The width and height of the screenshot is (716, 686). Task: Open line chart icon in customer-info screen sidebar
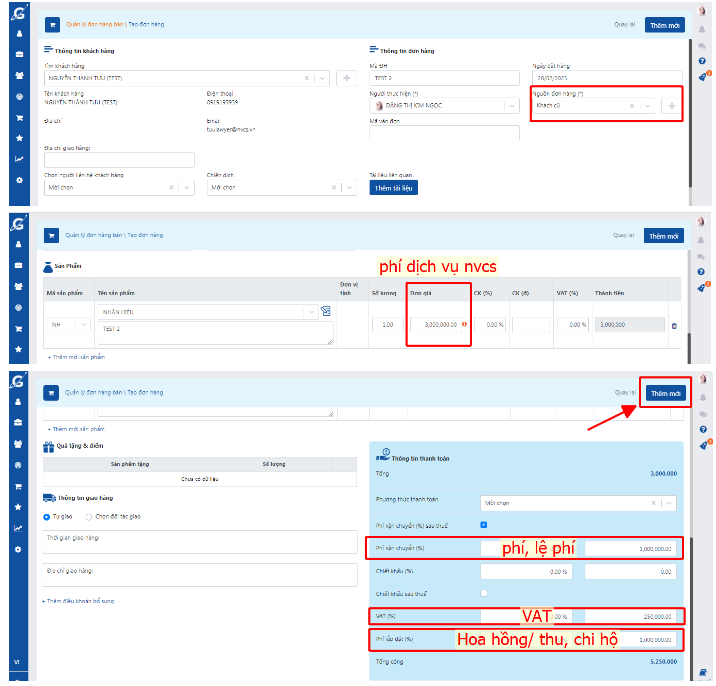tap(19, 159)
